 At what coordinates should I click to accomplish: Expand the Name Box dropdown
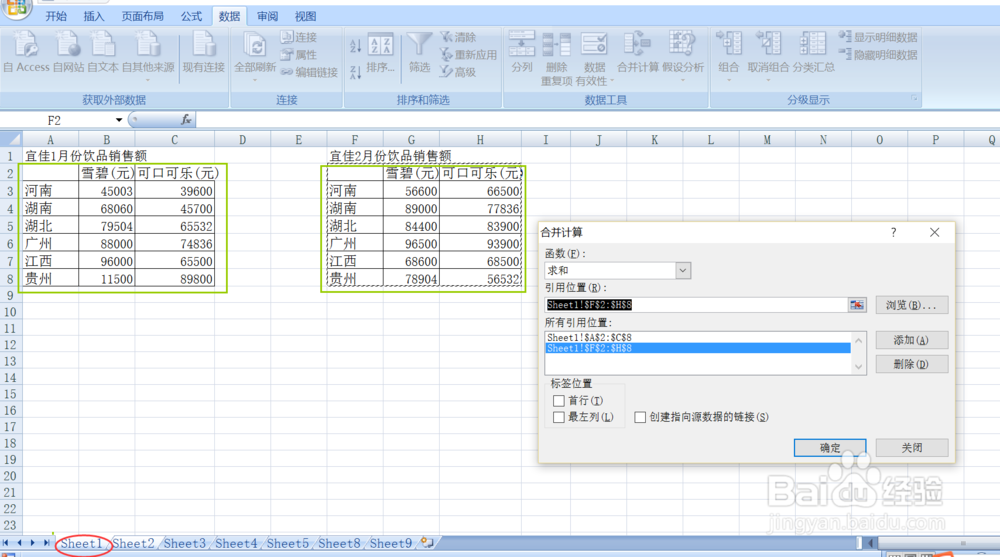point(119,120)
